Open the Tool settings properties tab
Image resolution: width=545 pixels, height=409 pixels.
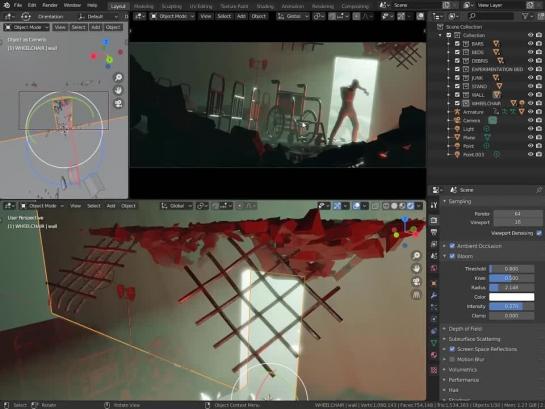tap(434, 205)
